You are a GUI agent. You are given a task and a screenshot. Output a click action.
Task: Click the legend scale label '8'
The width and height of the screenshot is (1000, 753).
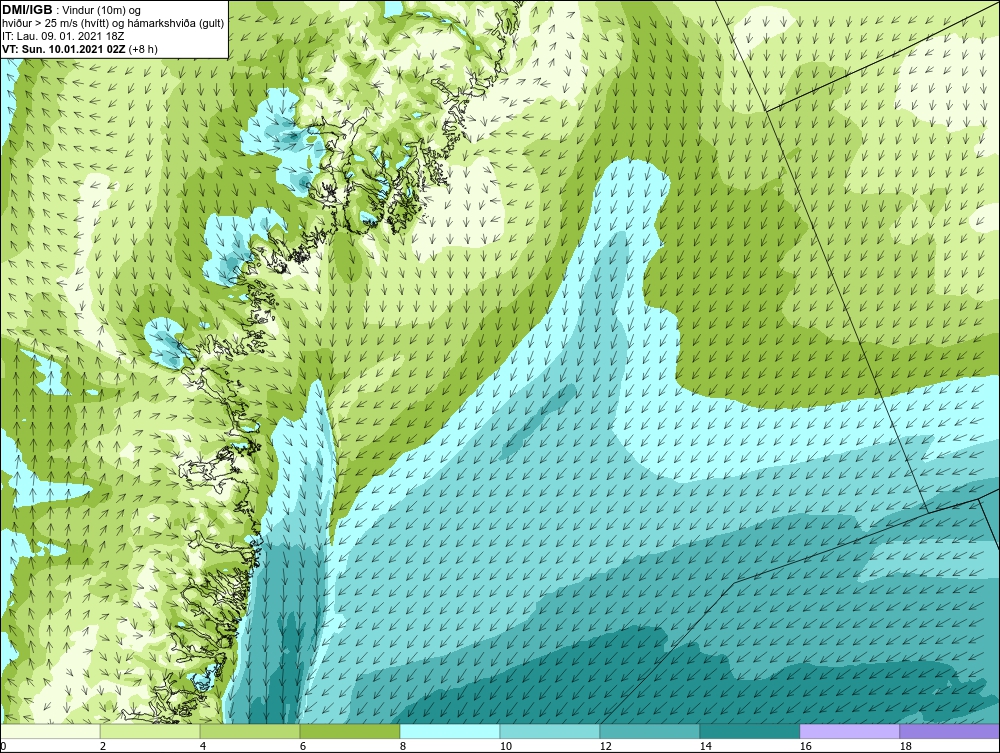point(402,746)
